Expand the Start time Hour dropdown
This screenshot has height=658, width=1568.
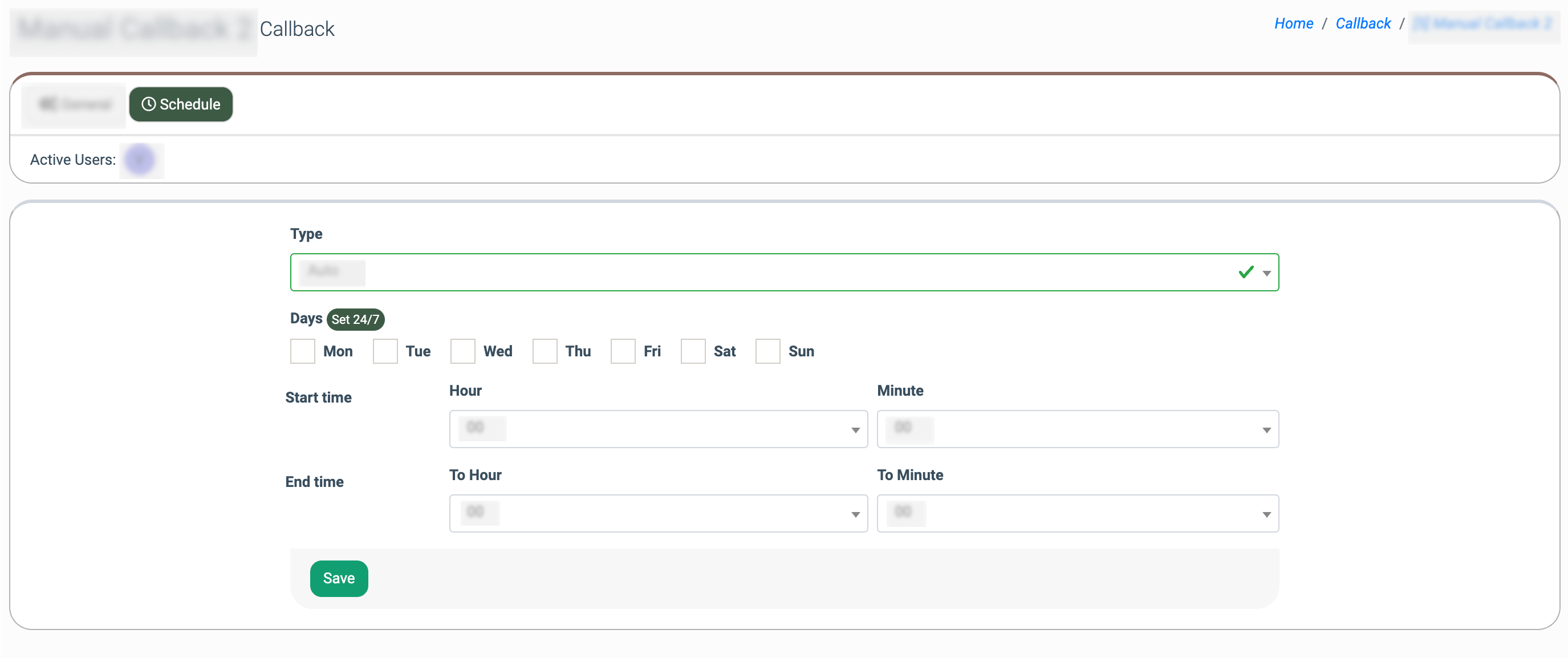click(x=658, y=429)
